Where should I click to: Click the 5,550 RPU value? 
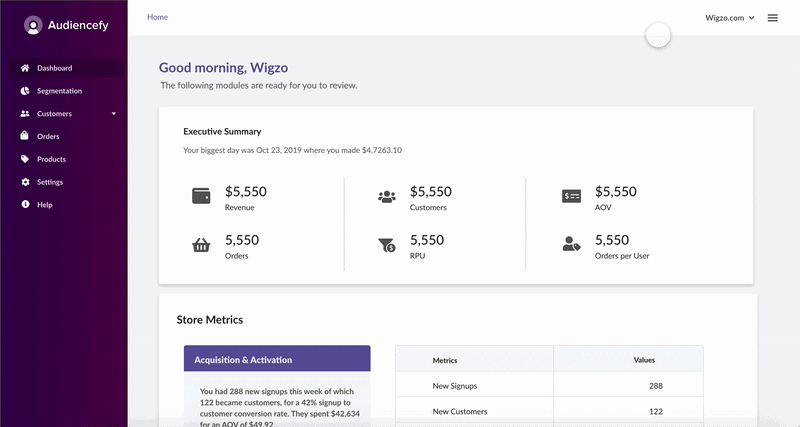pos(427,240)
